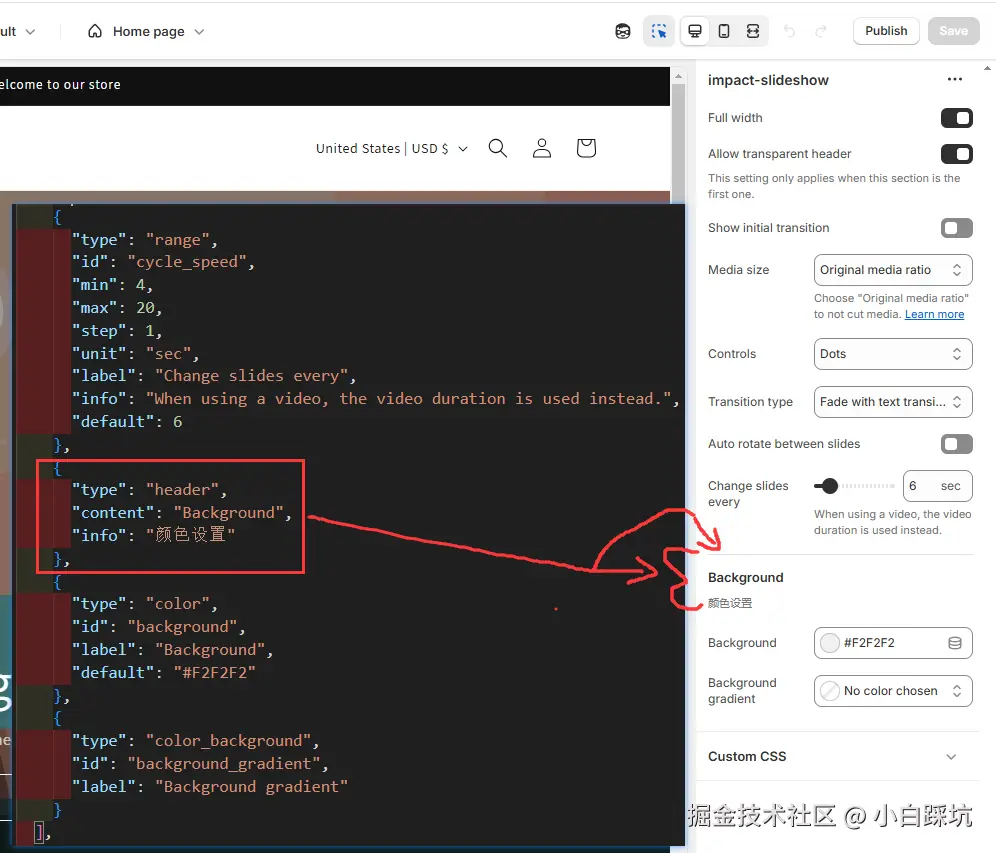Open the Media size dropdown
Image resolution: width=996 pixels, height=853 pixels.
(x=892, y=270)
